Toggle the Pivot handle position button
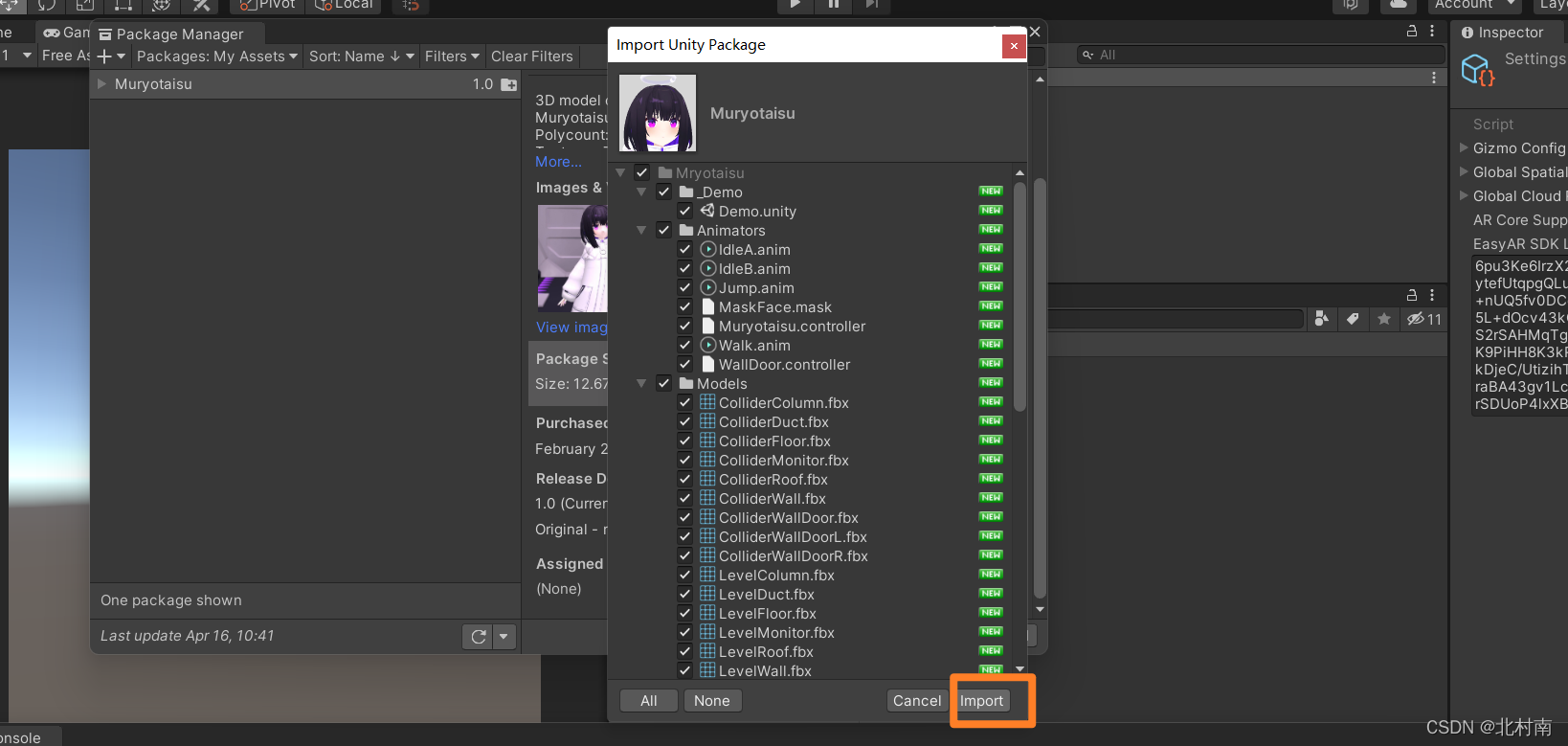The width and height of the screenshot is (1568, 746). [x=267, y=5]
